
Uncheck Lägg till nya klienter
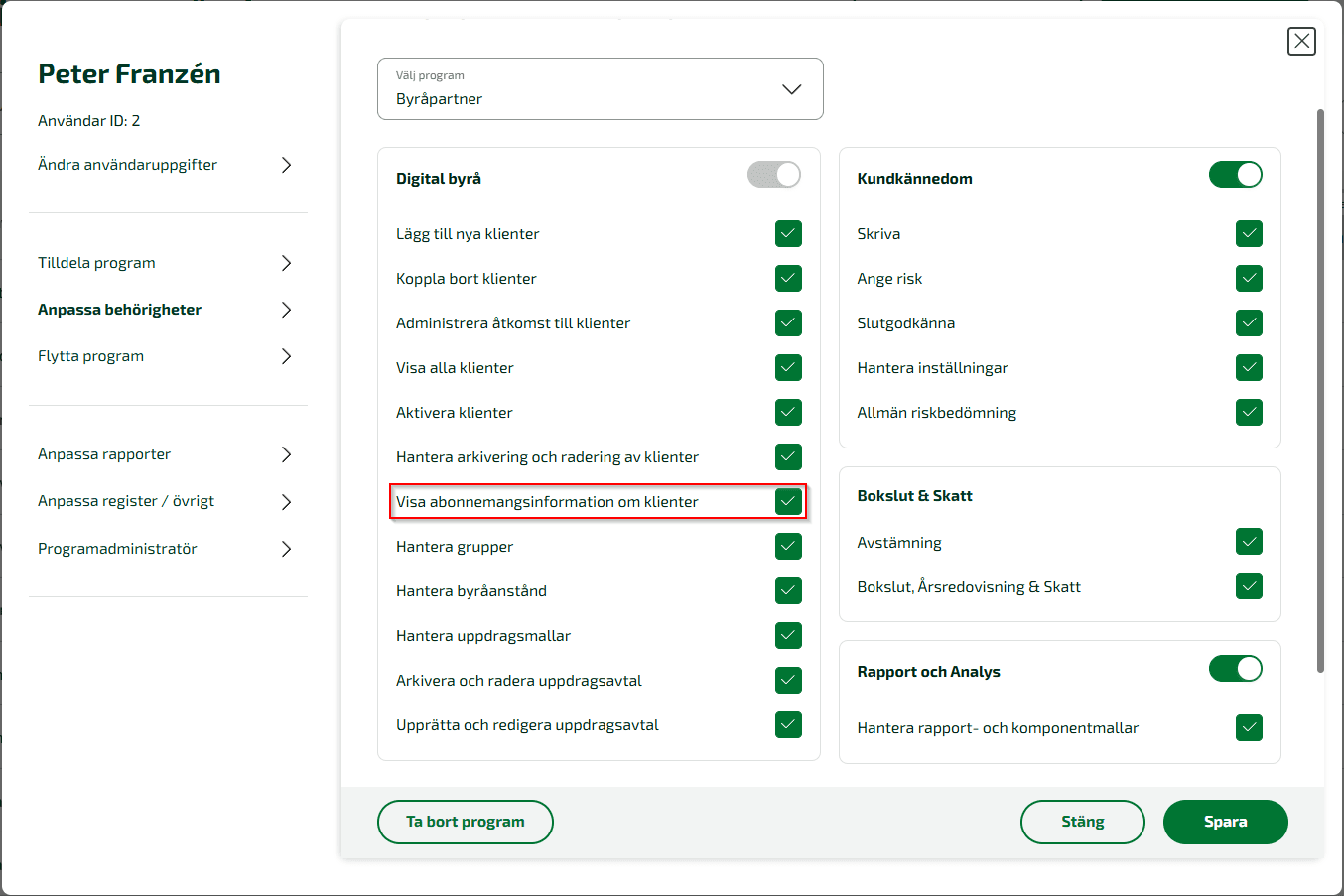(x=787, y=233)
